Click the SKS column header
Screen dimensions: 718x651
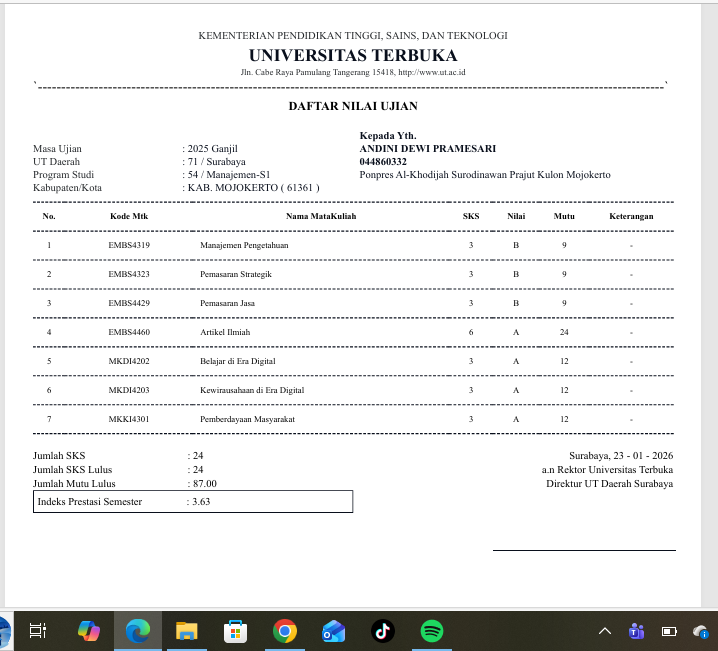pos(471,216)
